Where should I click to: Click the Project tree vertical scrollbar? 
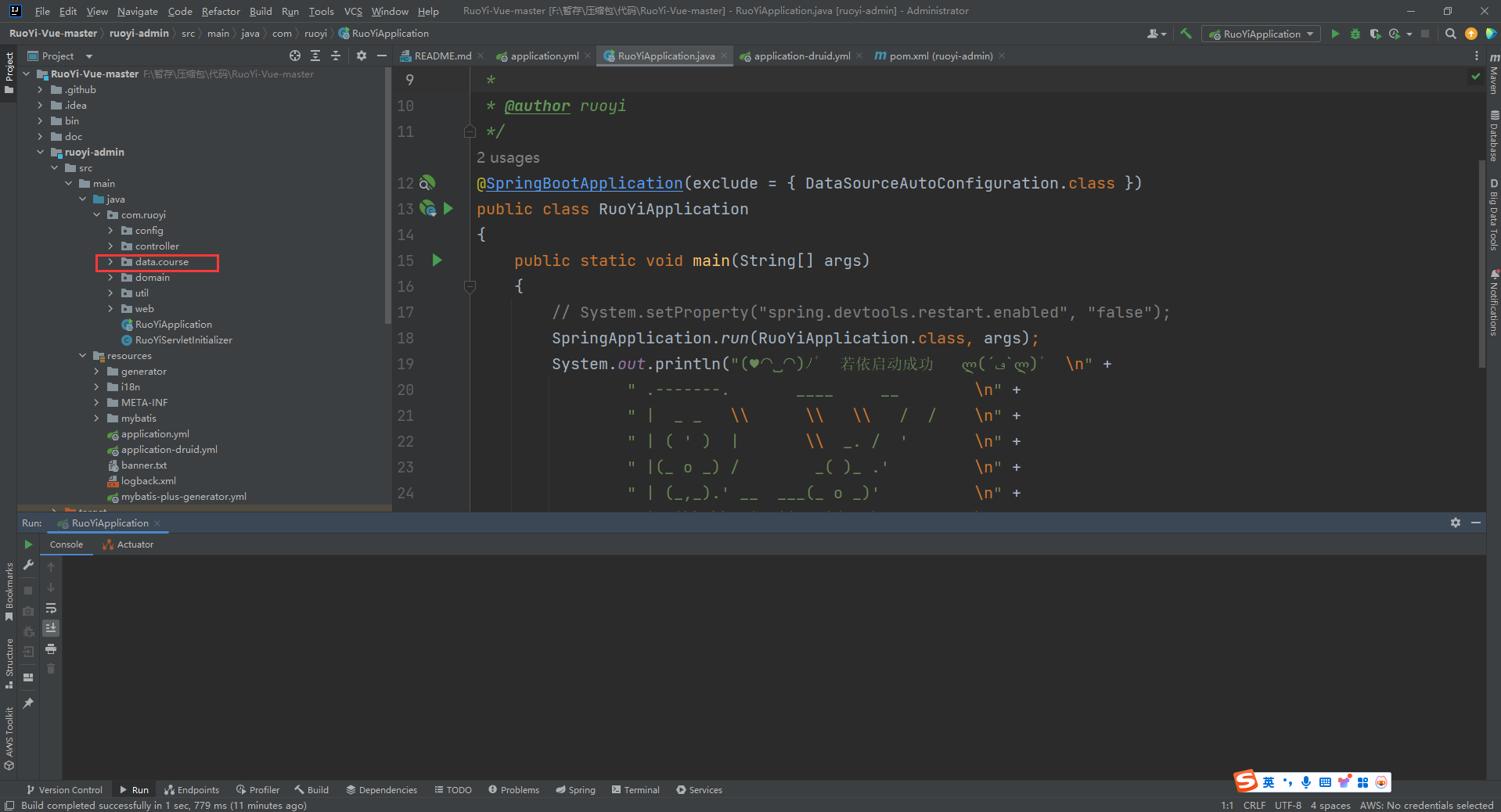pos(387,196)
